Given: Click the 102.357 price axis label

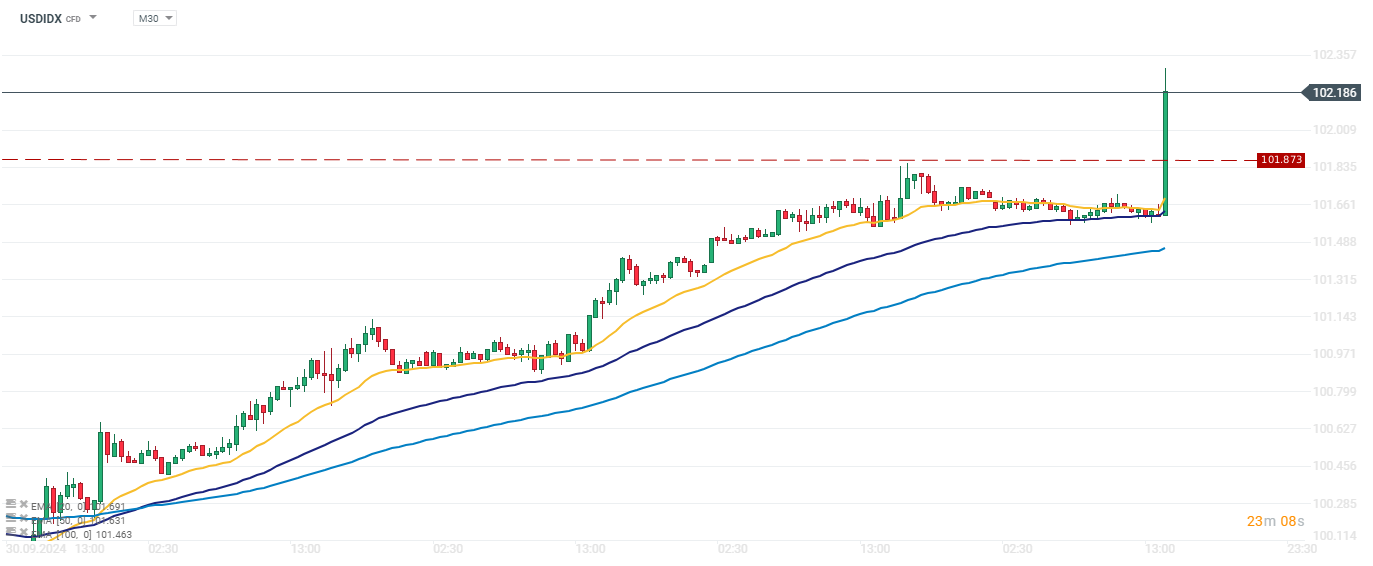Looking at the screenshot, I should 1333,55.
